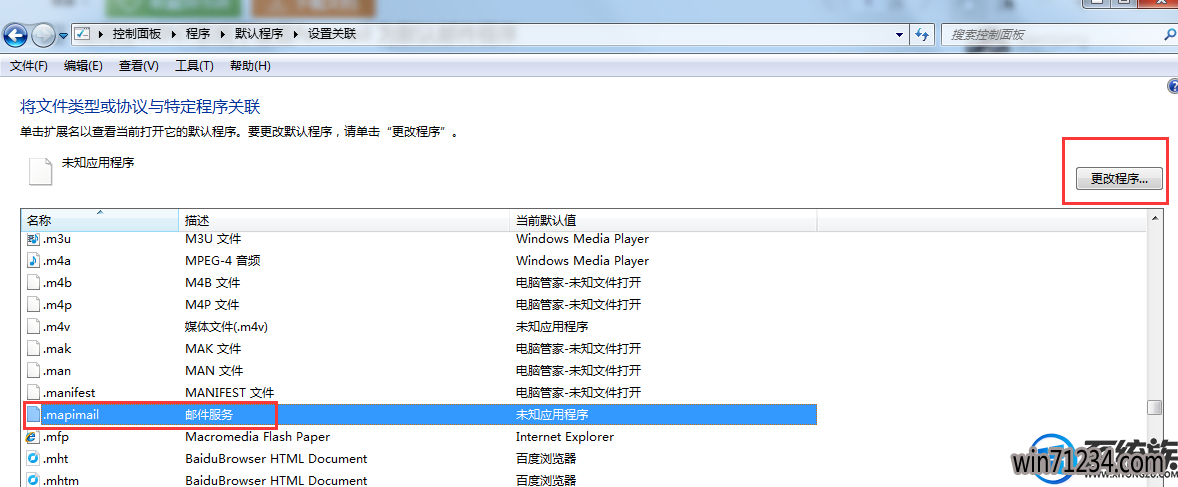Click the .mapimail file icon
This screenshot has width=1178, height=487.
[x=33, y=414]
